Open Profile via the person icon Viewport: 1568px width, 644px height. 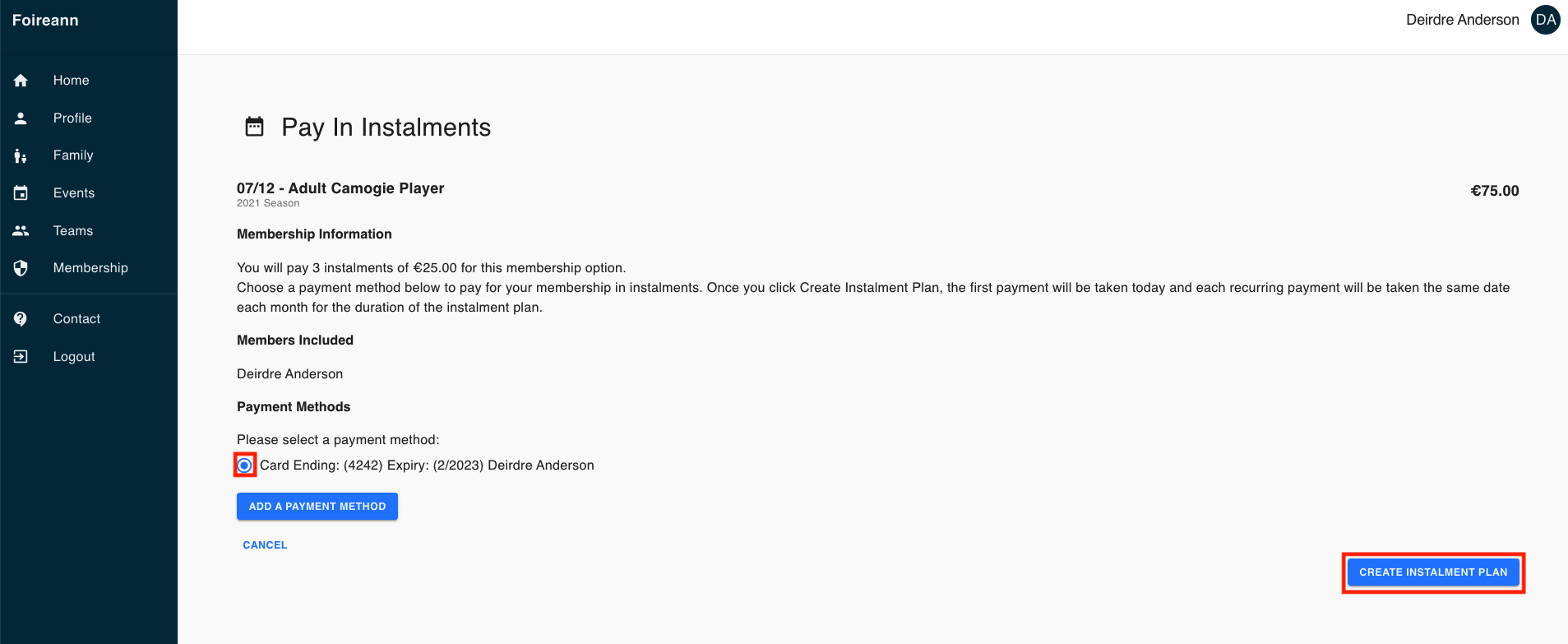(x=21, y=118)
